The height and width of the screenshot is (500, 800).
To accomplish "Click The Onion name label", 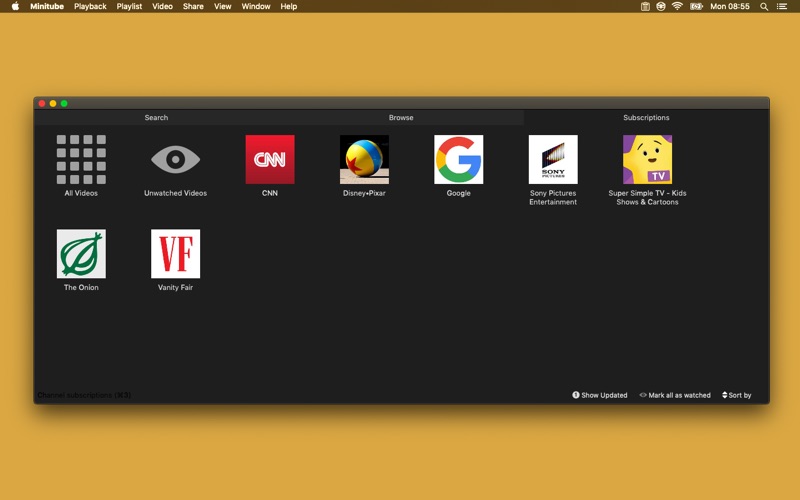I will point(81,287).
